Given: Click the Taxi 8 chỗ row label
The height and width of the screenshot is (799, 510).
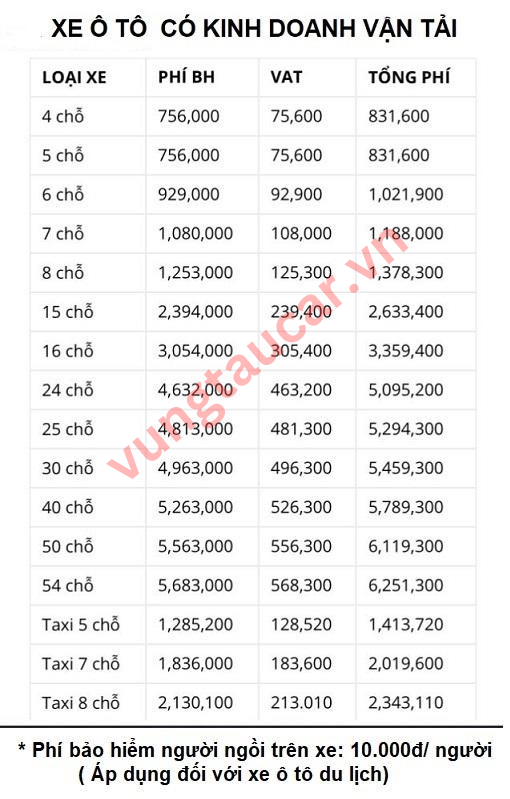Looking at the screenshot, I should (80, 703).
